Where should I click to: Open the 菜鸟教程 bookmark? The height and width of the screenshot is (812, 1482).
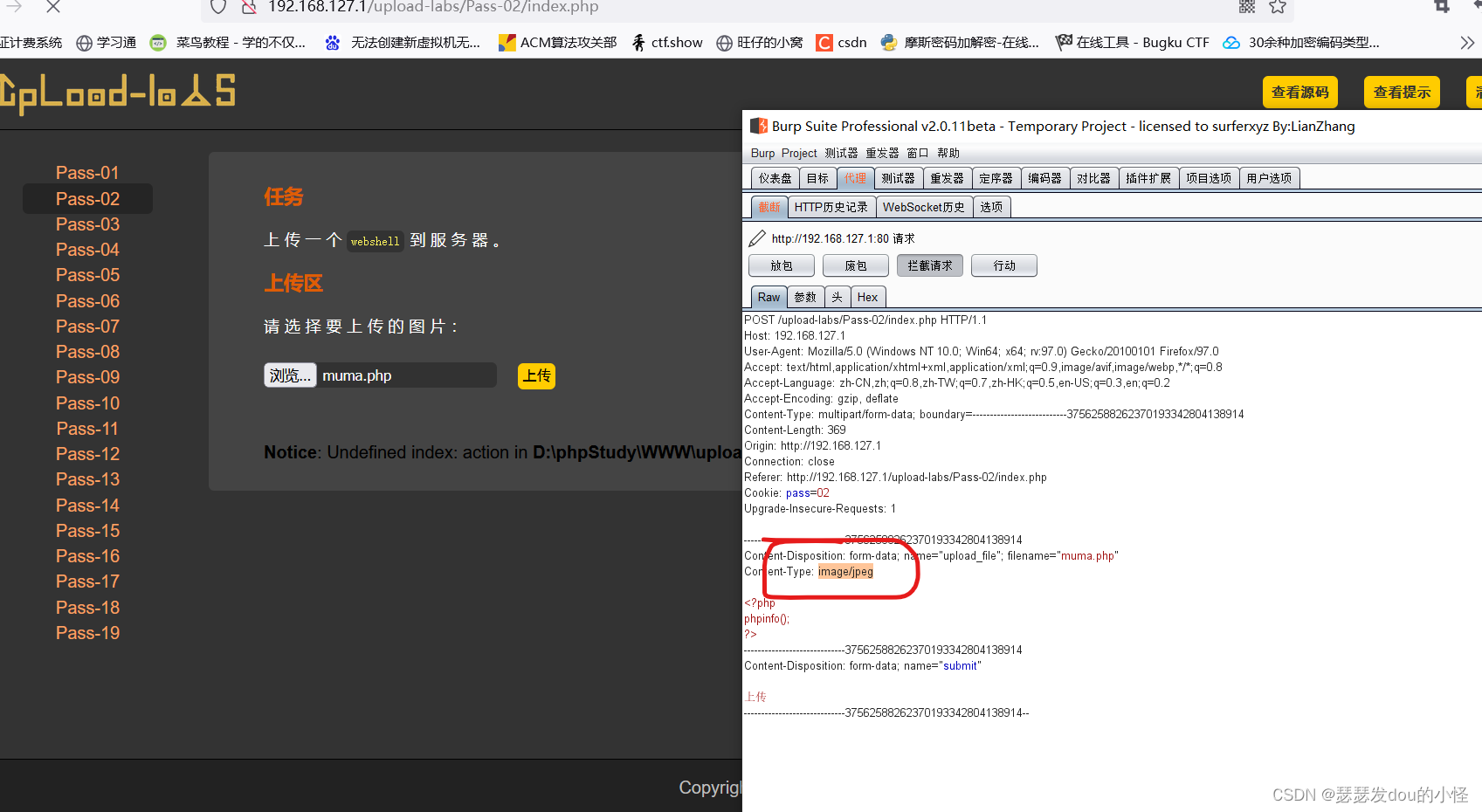click(x=228, y=43)
